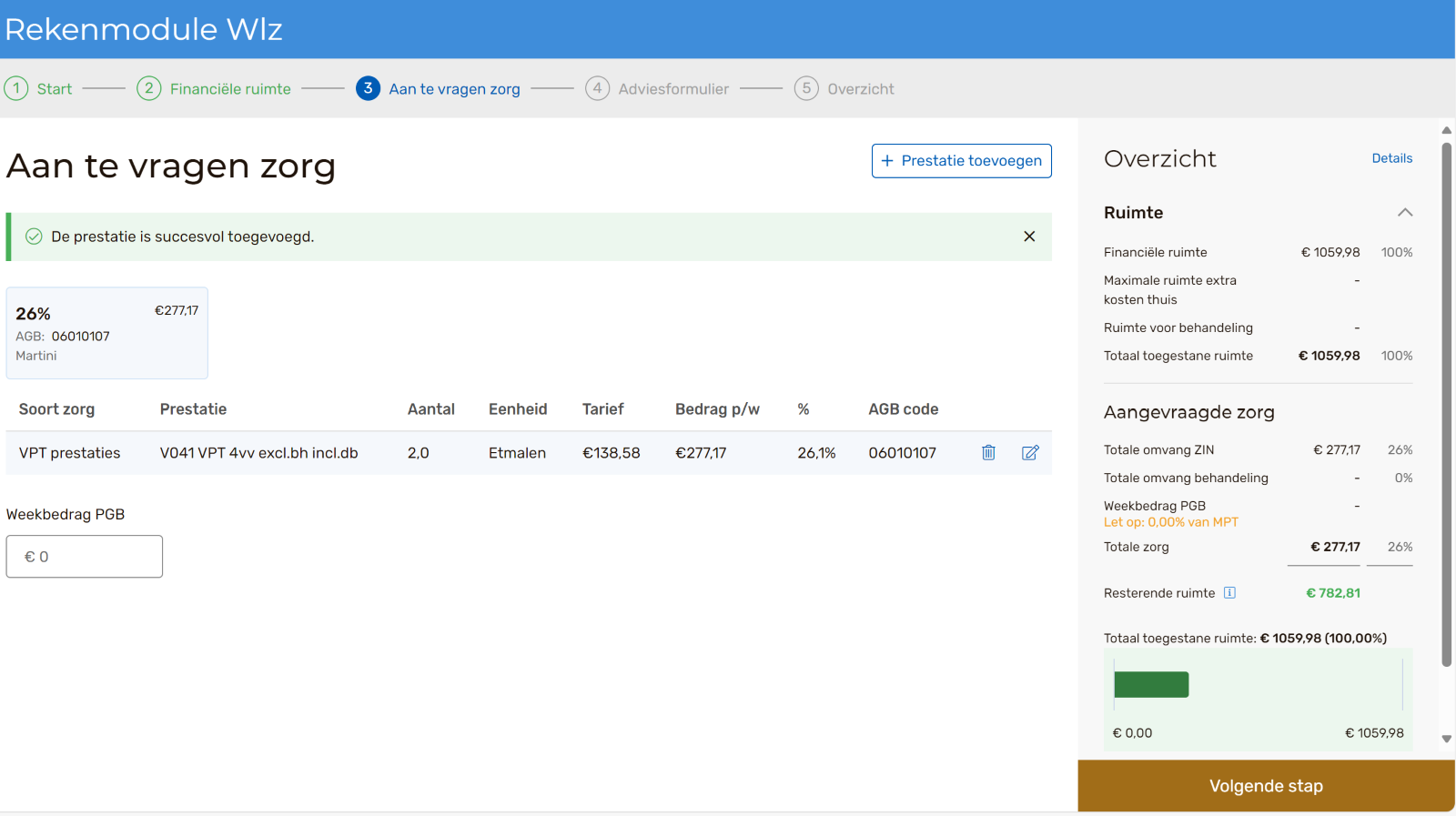Click the Aangevraagde zorg heading
Viewport: 1456px width, 816px height.
click(1189, 412)
